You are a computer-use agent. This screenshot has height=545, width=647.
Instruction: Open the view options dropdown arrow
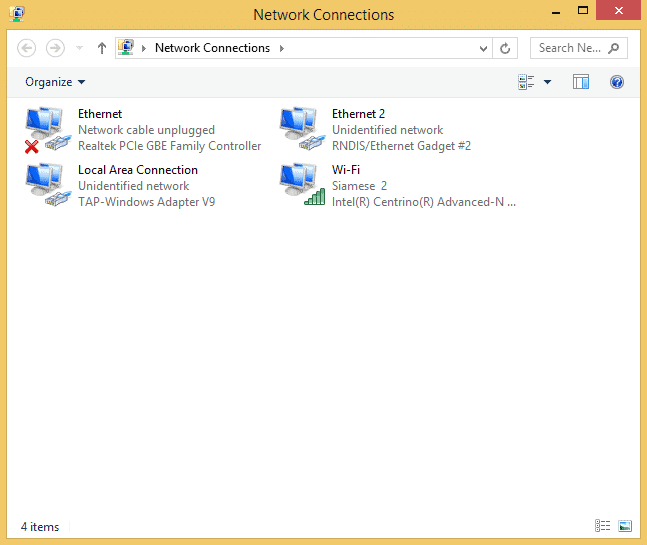[548, 82]
